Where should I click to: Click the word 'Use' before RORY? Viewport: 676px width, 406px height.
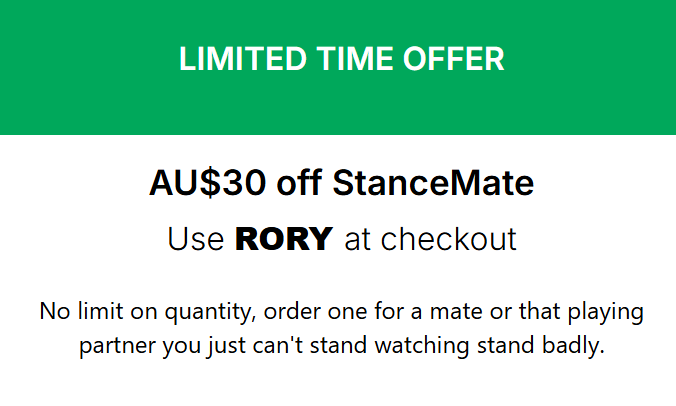[196, 238]
